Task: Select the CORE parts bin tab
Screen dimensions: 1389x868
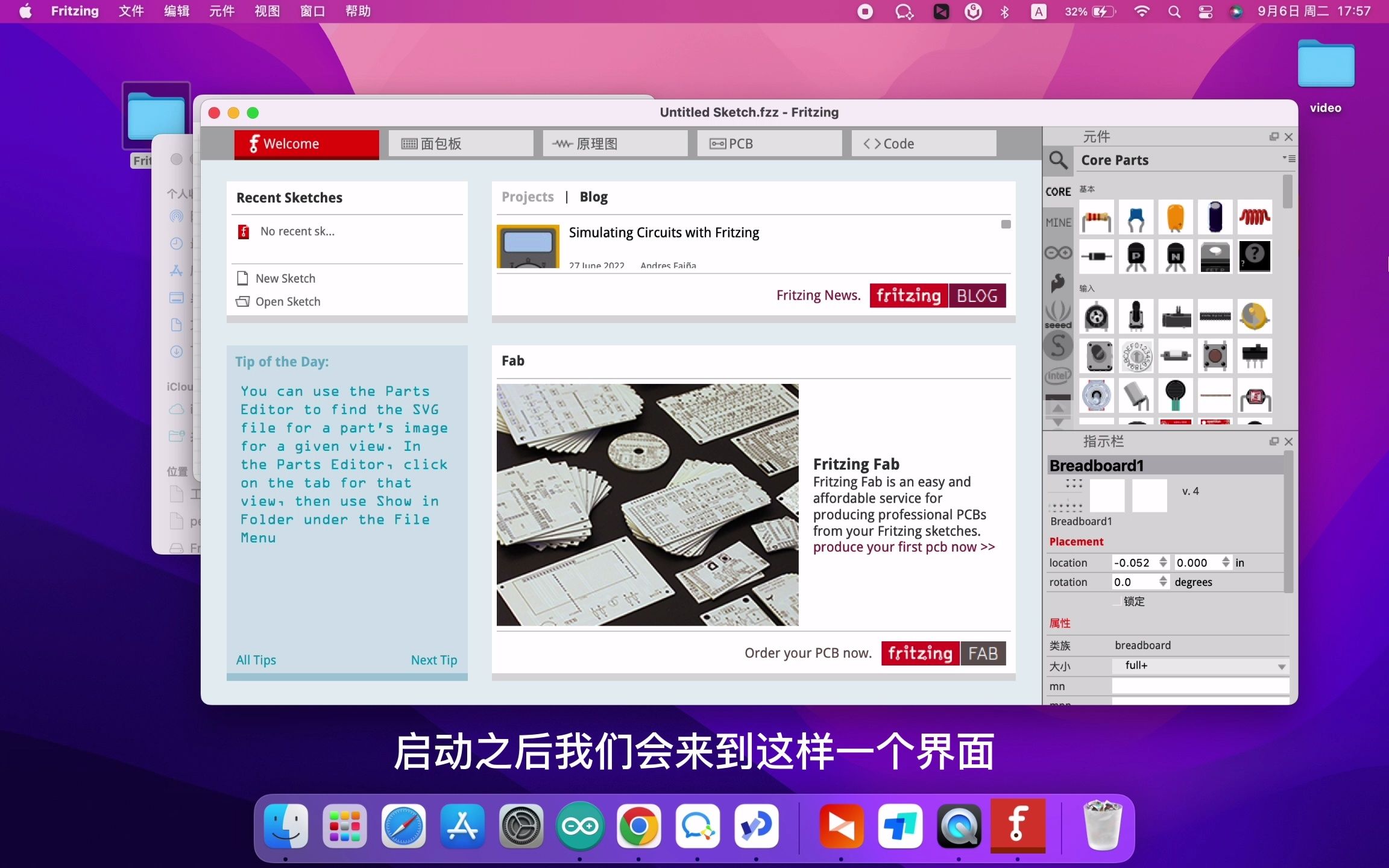Action: click(1058, 192)
